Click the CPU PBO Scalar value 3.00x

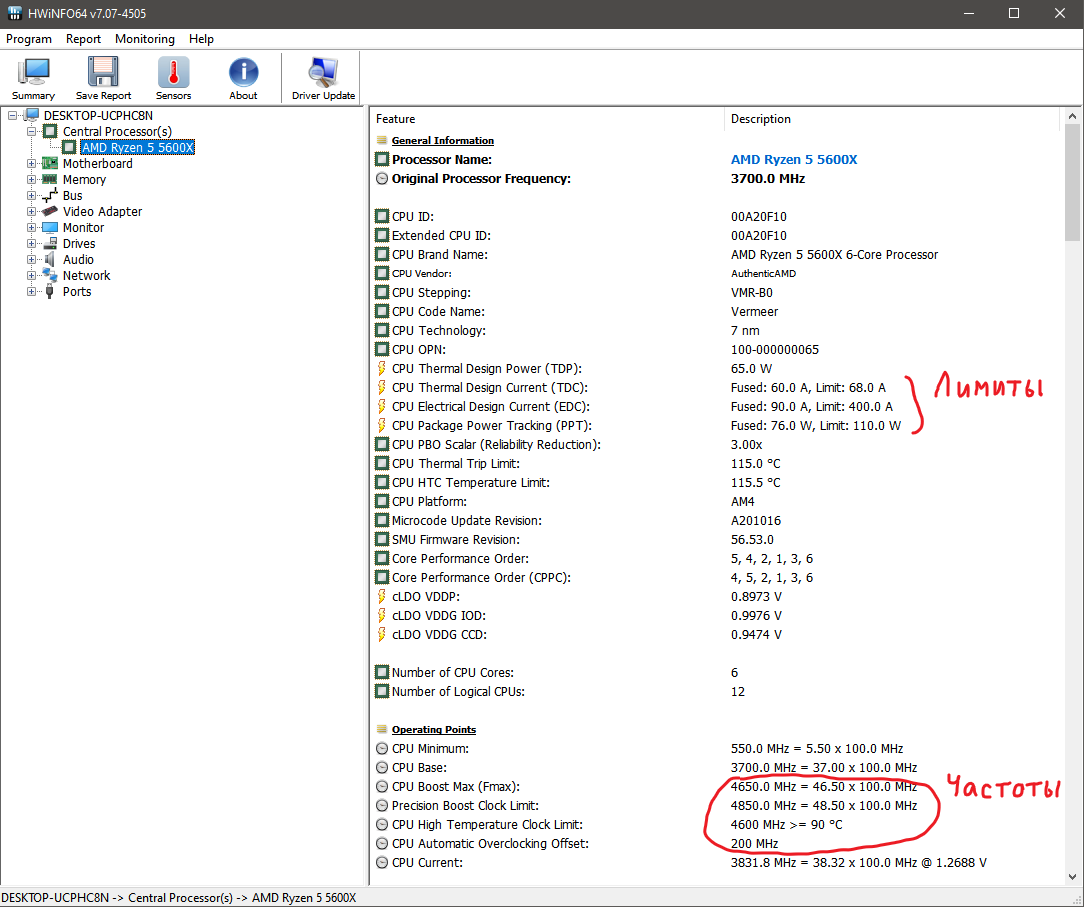tap(746, 445)
